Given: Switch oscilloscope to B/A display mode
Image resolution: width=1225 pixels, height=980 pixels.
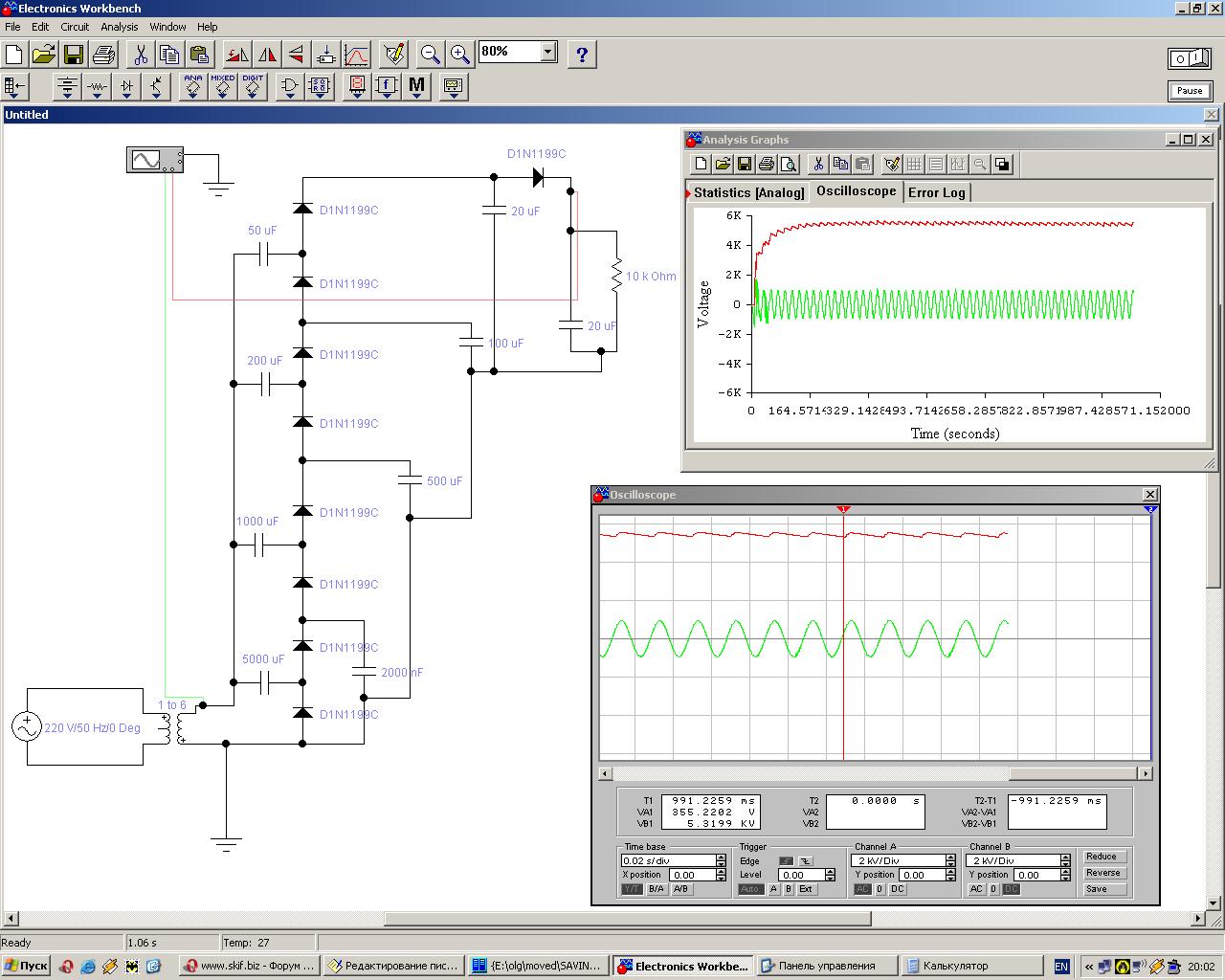Looking at the screenshot, I should coord(657,889).
